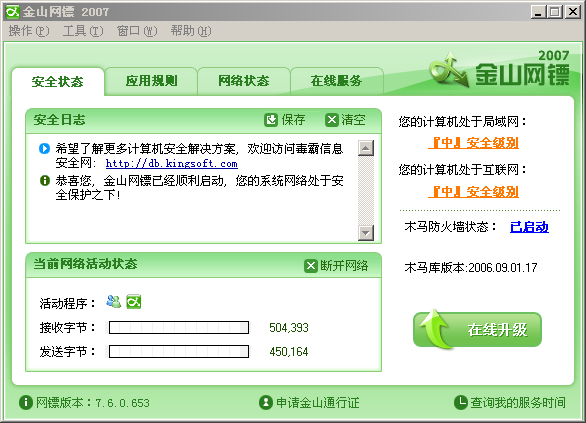Click the 断开网络 disconnect icon
The width and height of the screenshot is (586, 423).
pyautogui.click(x=311, y=266)
